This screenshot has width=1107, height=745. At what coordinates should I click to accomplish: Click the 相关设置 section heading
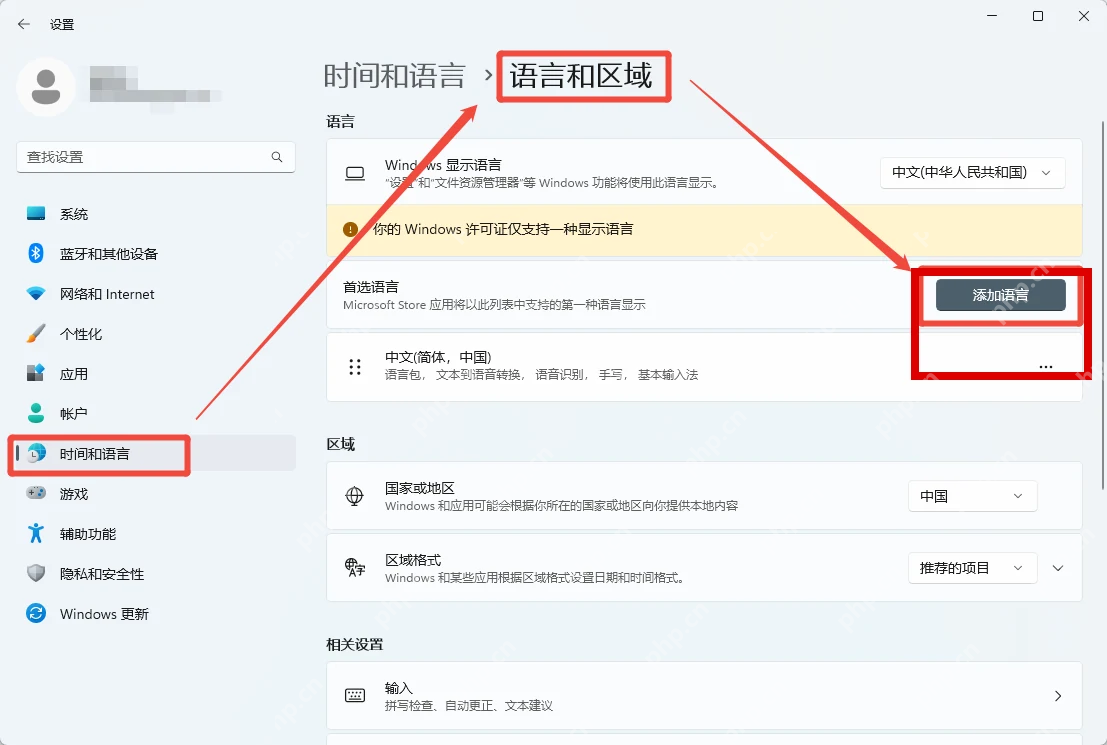click(354, 644)
